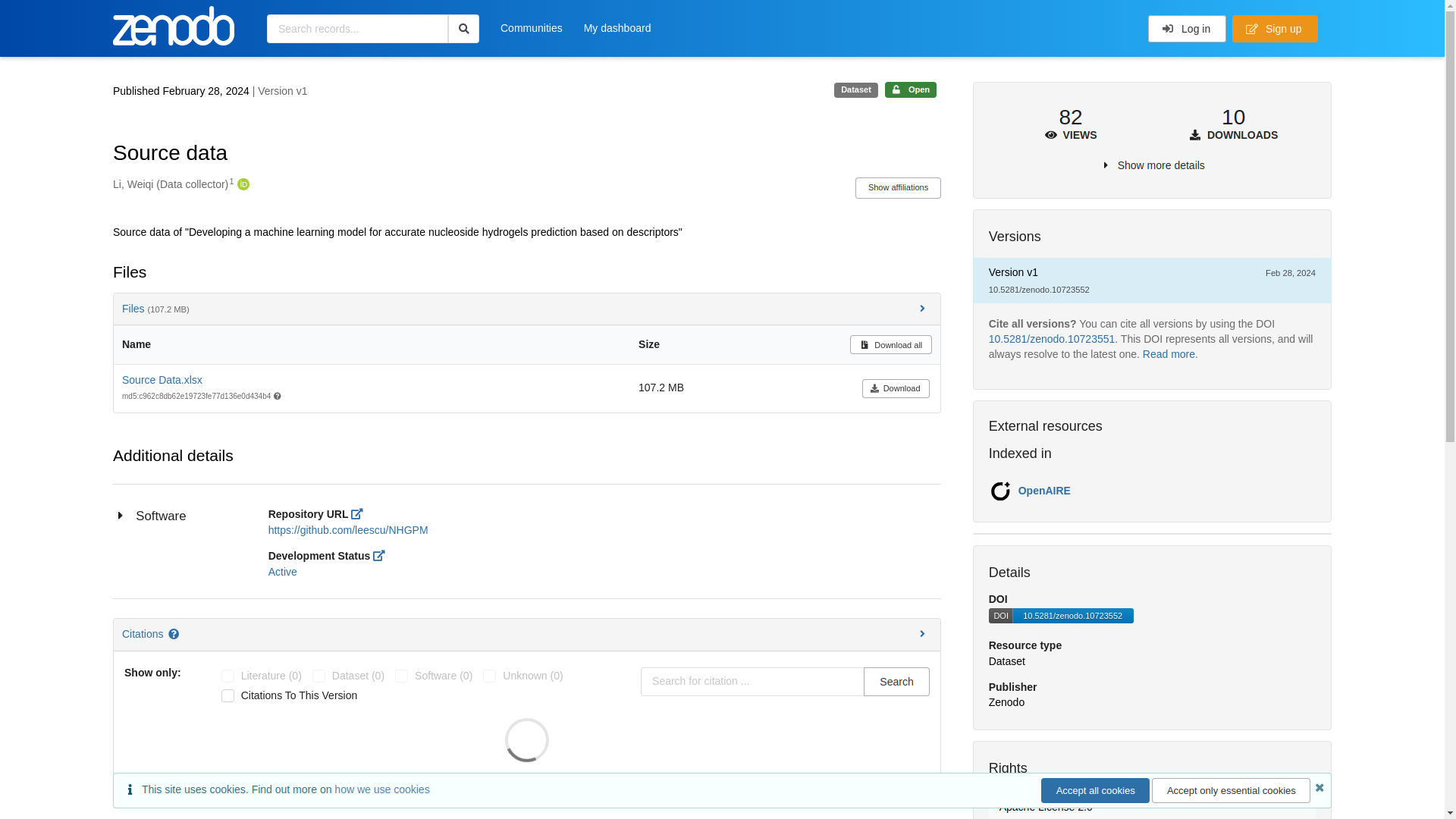Click the Read more link

tap(1169, 354)
